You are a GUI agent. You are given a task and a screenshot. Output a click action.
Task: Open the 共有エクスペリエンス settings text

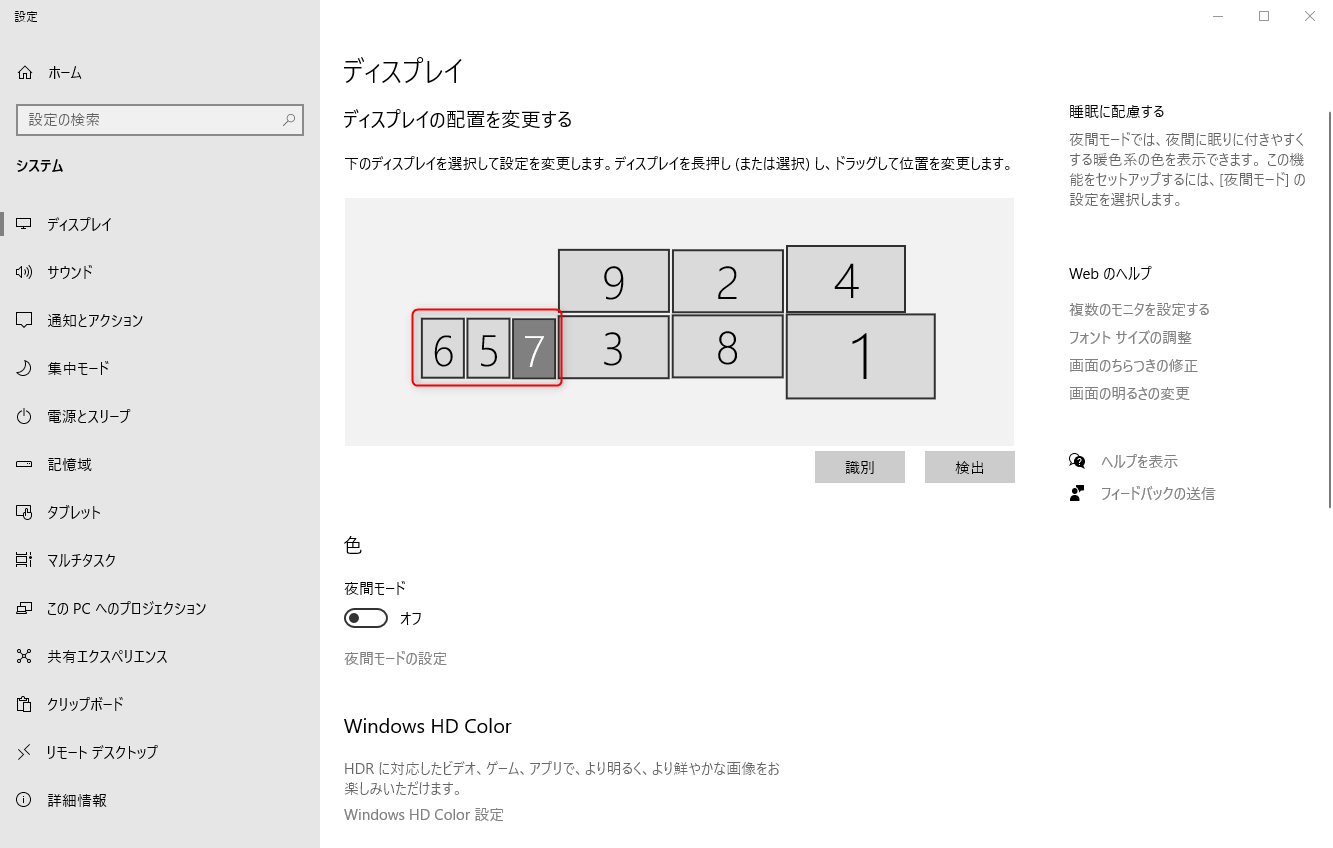tap(107, 657)
